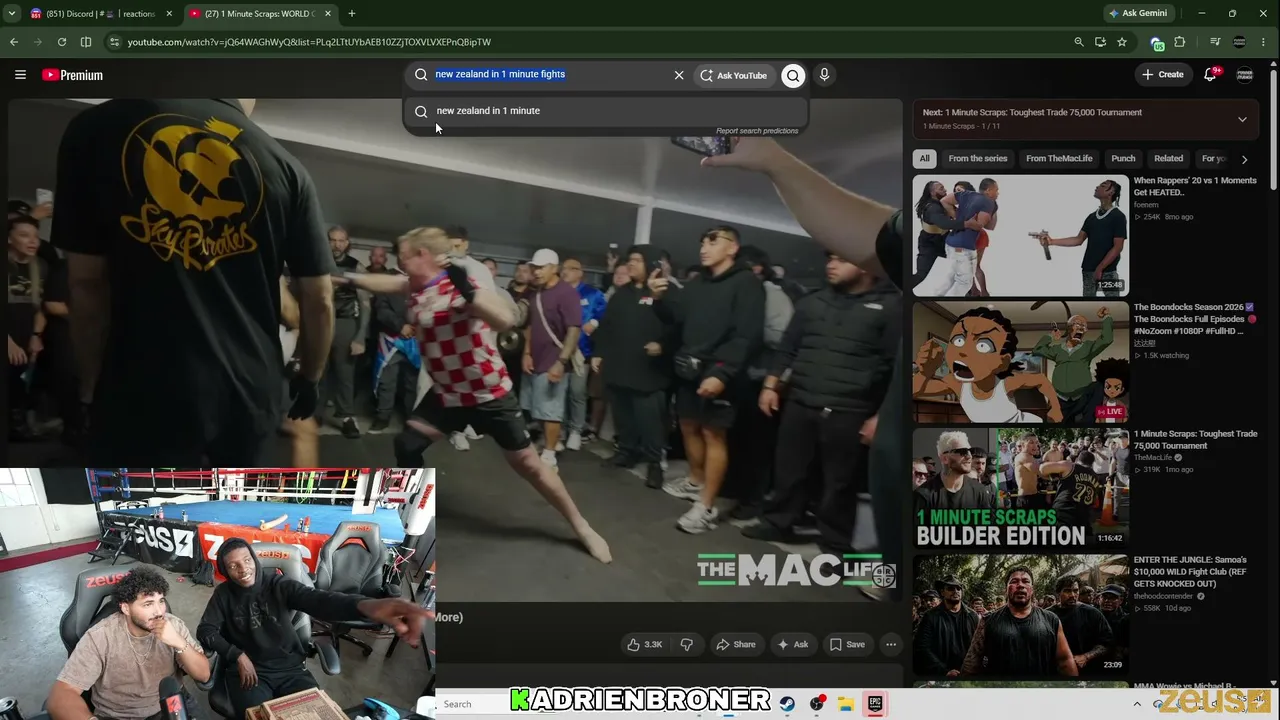This screenshot has height=720, width=1280.
Task: Show hidden system tray icons
Action: click(1137, 704)
